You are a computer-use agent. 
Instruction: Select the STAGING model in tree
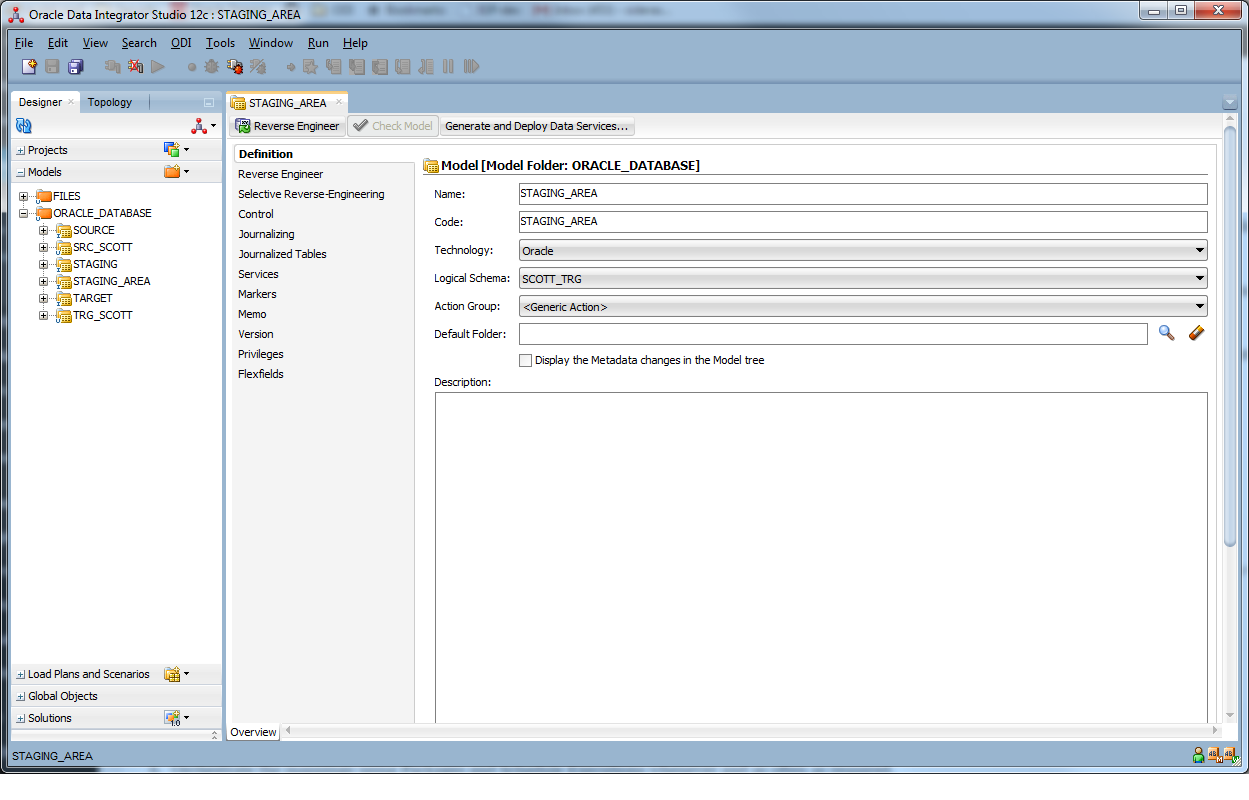pos(95,264)
